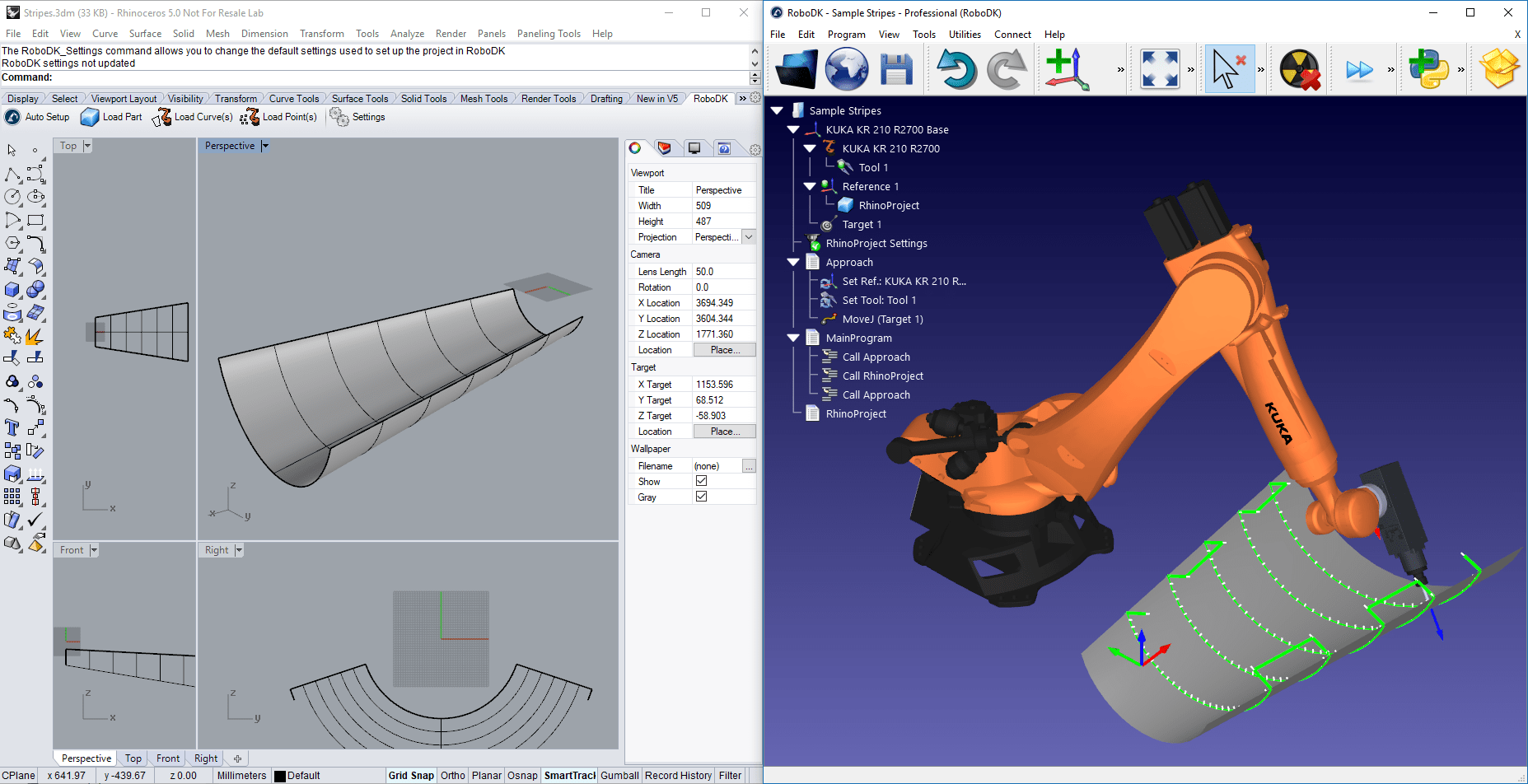Click the Load Curve(s) icon

(x=161, y=116)
